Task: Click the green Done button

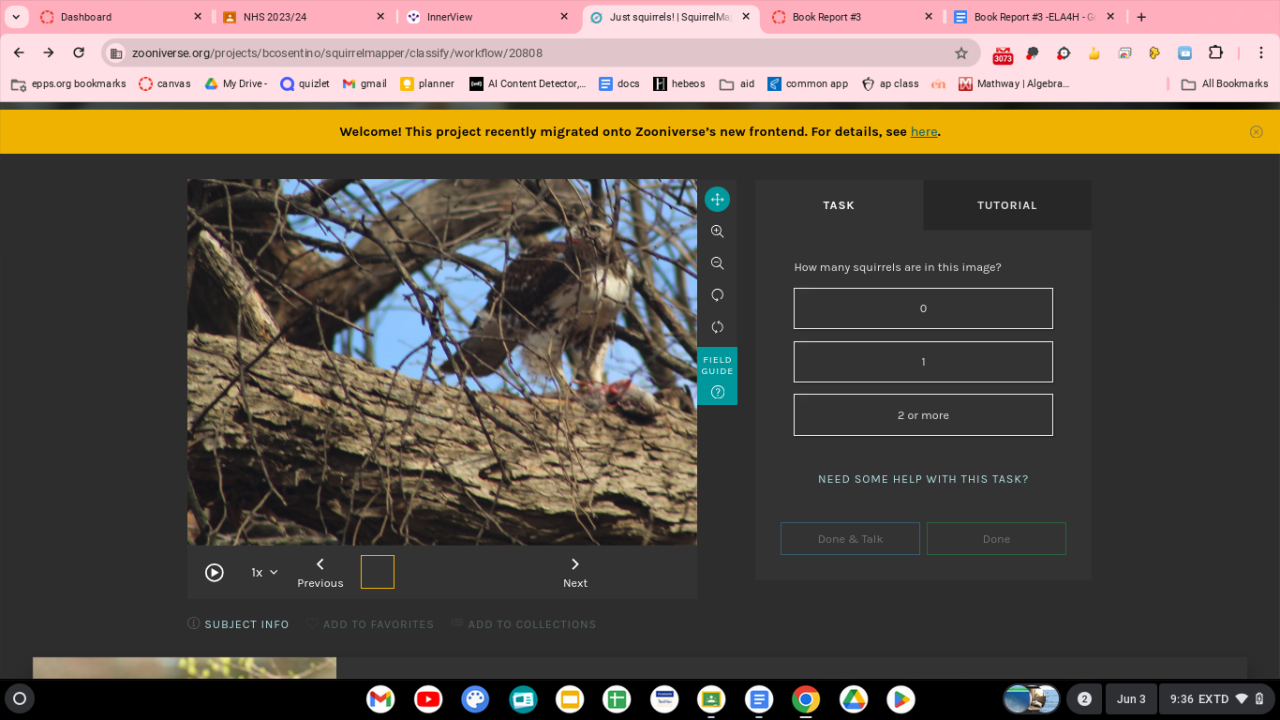Action: [x=996, y=539]
